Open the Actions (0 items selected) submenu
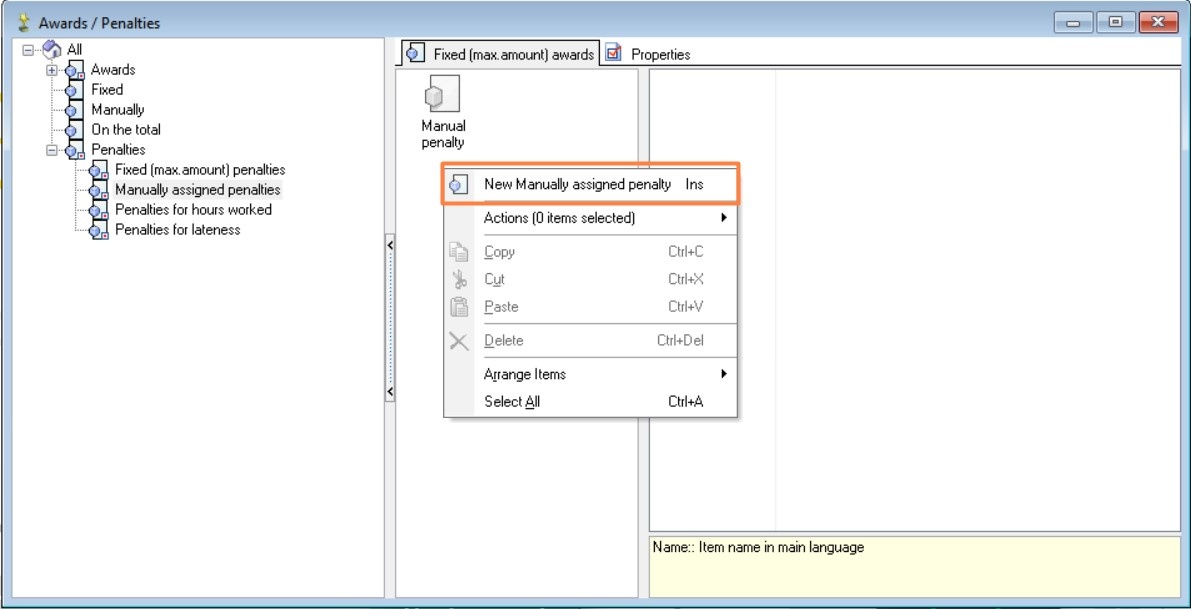 pos(590,218)
